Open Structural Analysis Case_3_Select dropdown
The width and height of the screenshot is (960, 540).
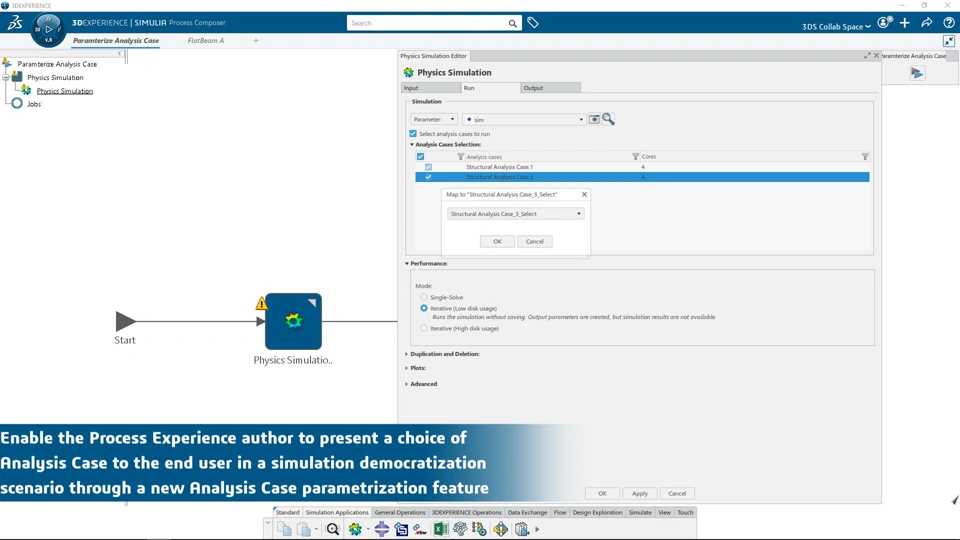tap(516, 214)
